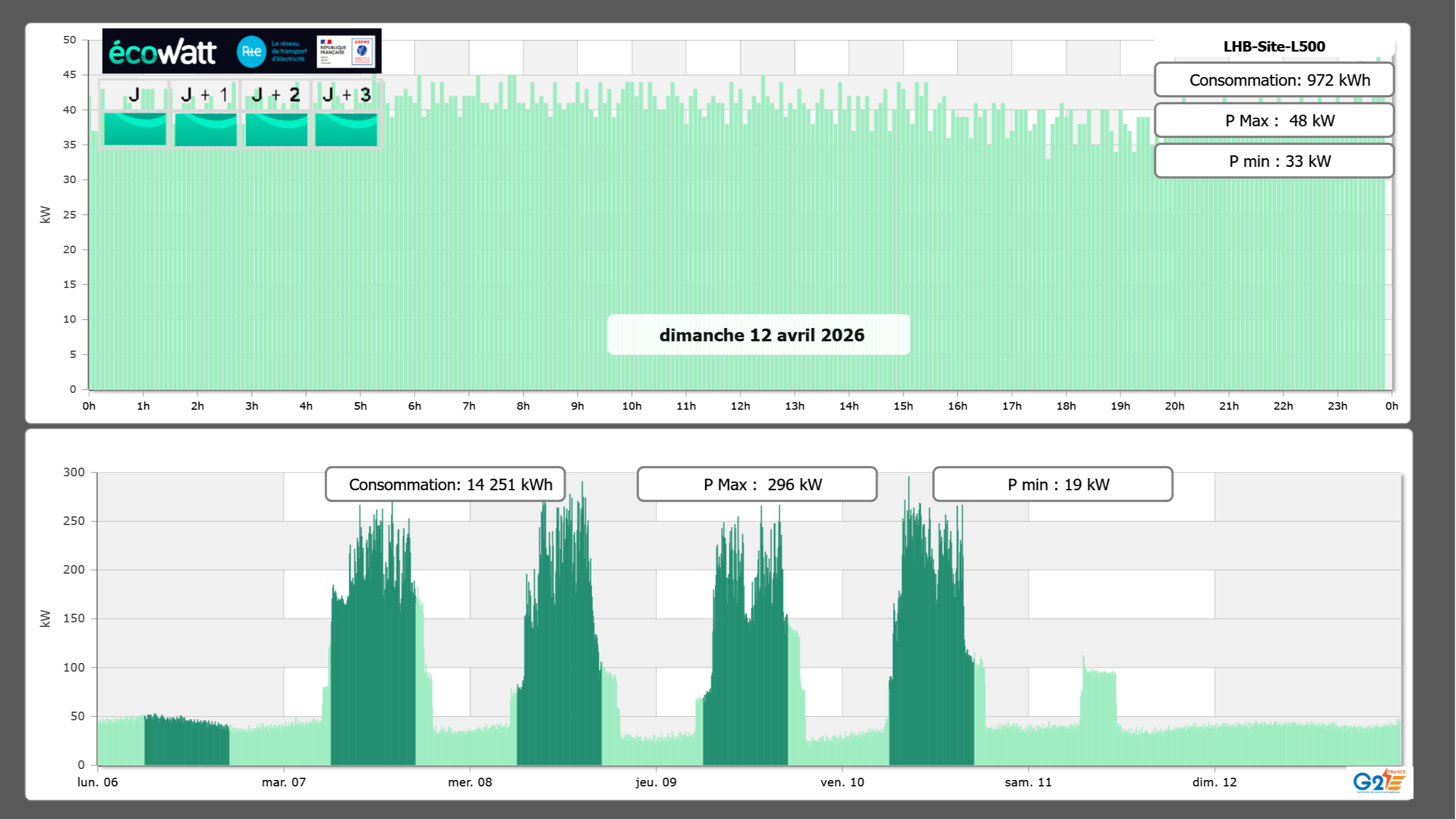Click the République Française ADEME logo
The image size is (1456, 820).
346,52
